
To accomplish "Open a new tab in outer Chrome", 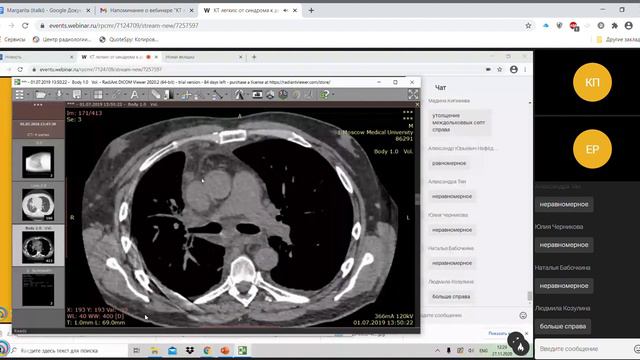I will [x=311, y=10].
